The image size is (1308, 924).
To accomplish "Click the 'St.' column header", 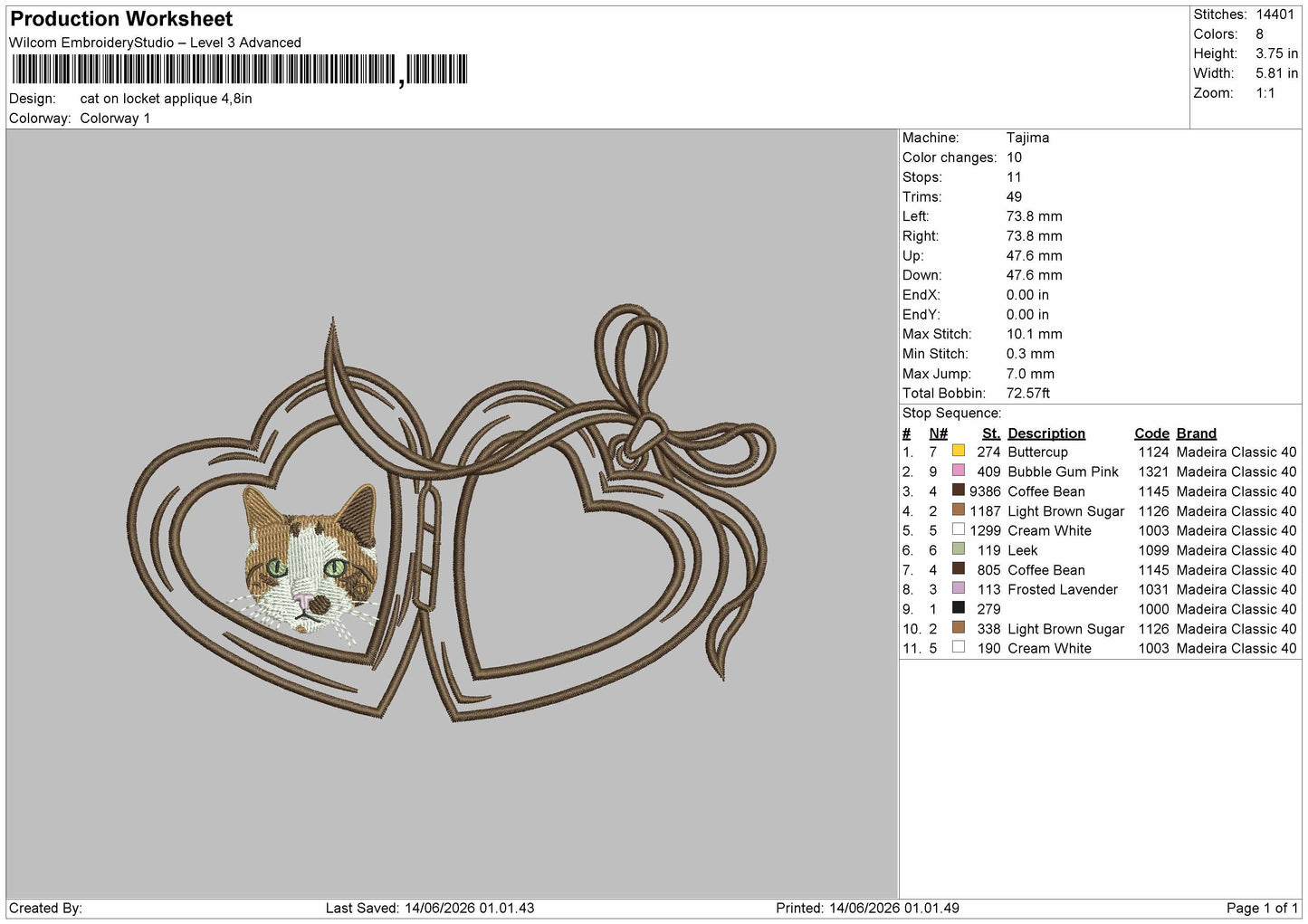I will 991,433.
